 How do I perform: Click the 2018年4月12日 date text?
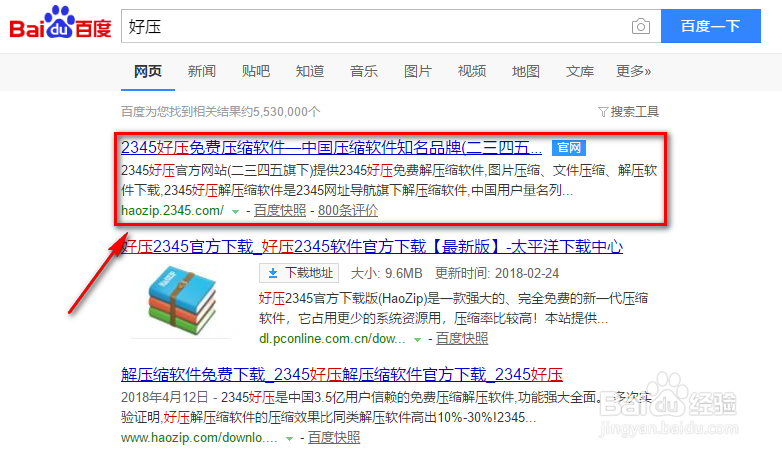click(164, 397)
